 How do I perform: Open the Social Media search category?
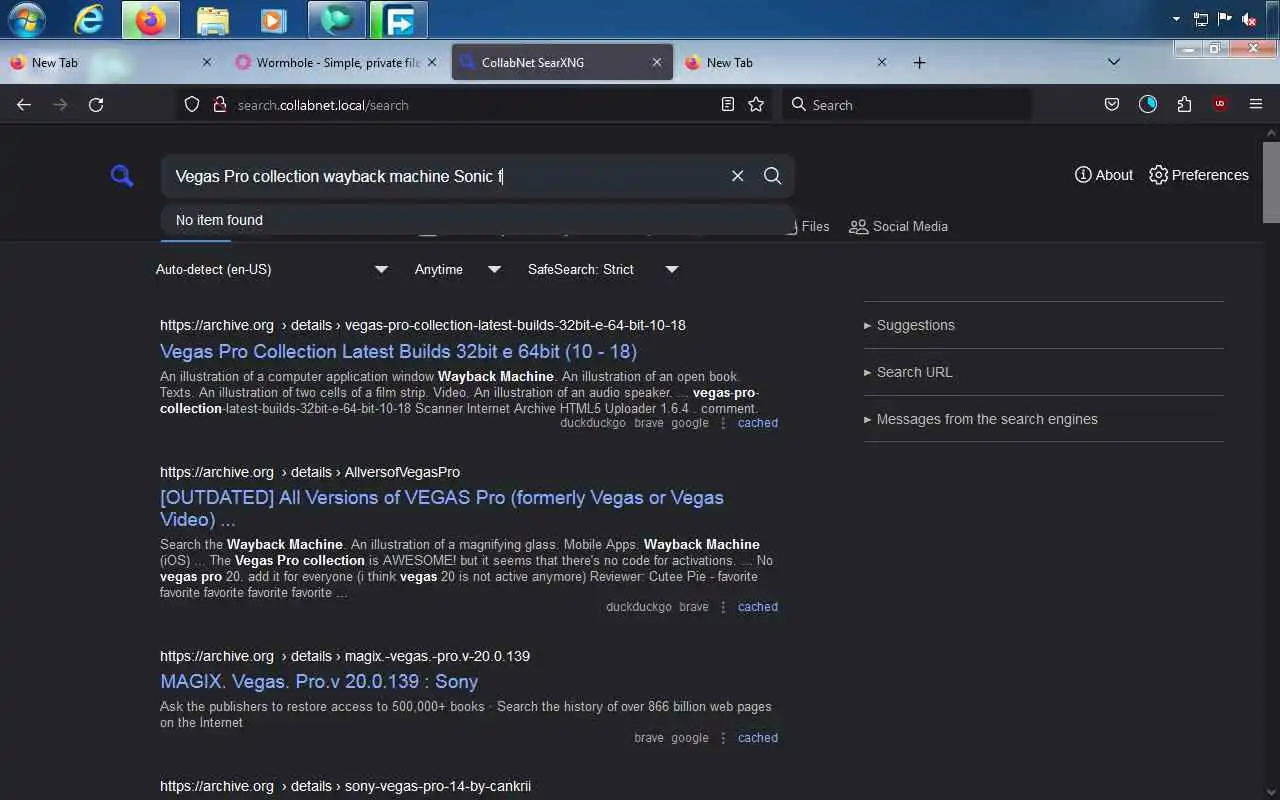[898, 226]
